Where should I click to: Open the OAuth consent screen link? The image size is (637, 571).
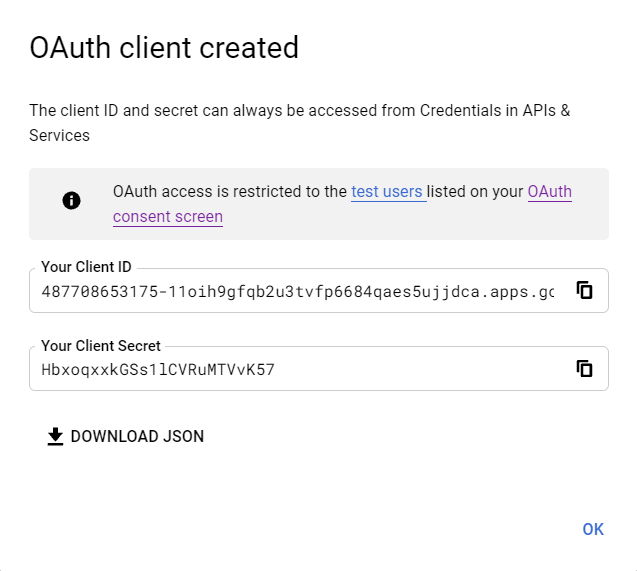549,191
